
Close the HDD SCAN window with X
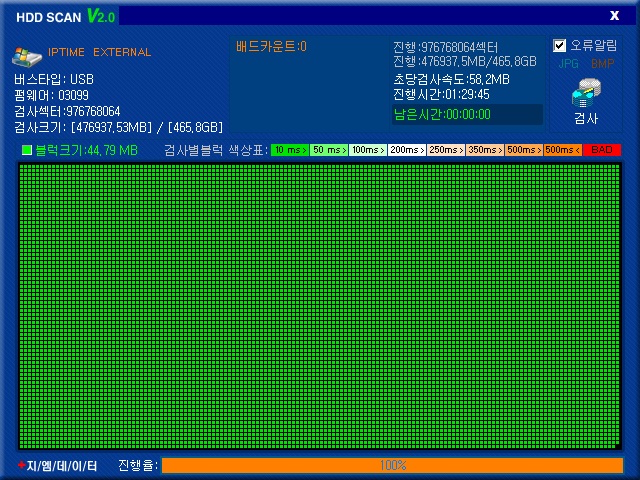tap(614, 16)
